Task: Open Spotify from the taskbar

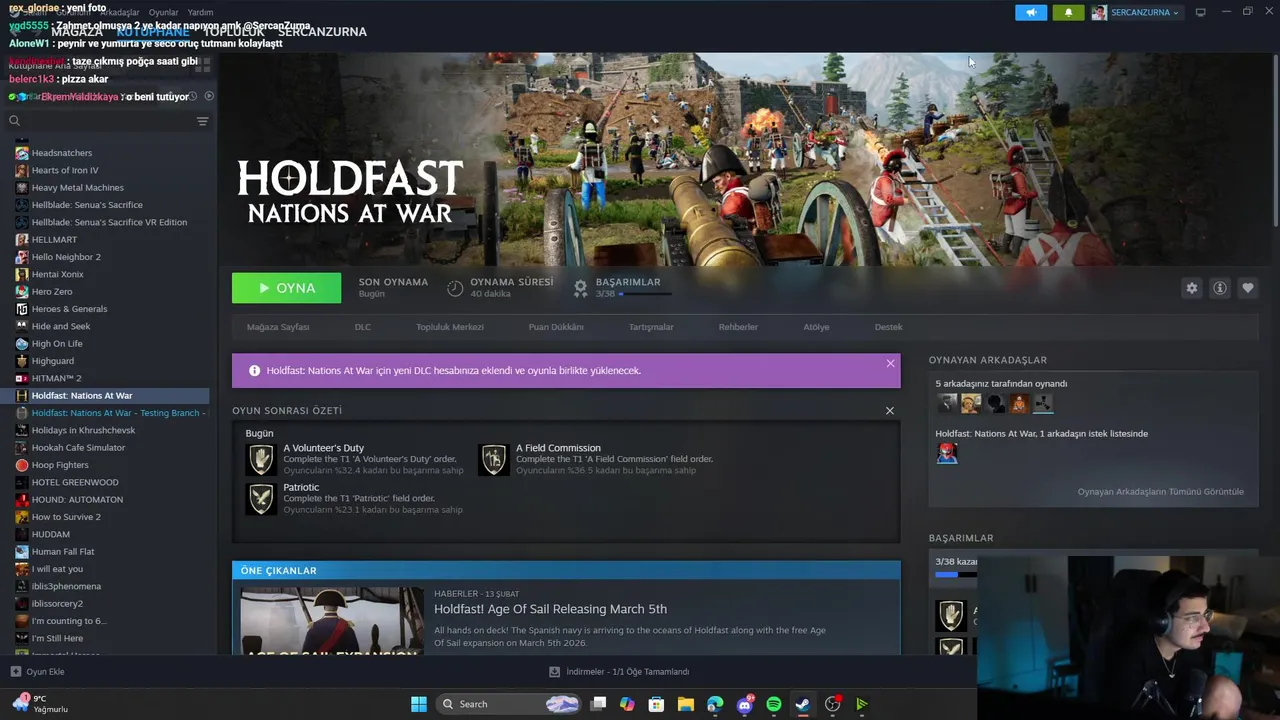Action: (773, 704)
